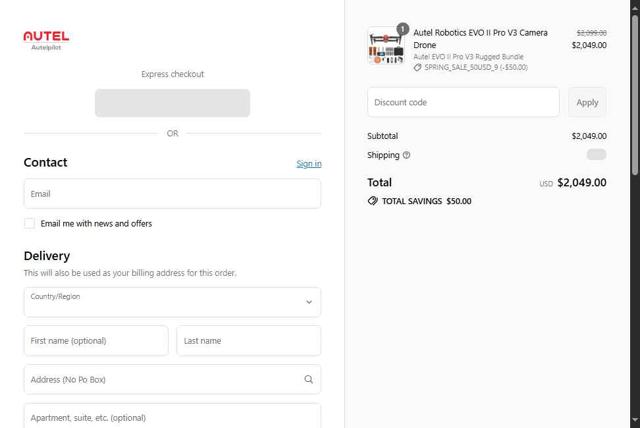This screenshot has width=640, height=428.
Task: Click the quantity badge on the product image
Action: 402,29
